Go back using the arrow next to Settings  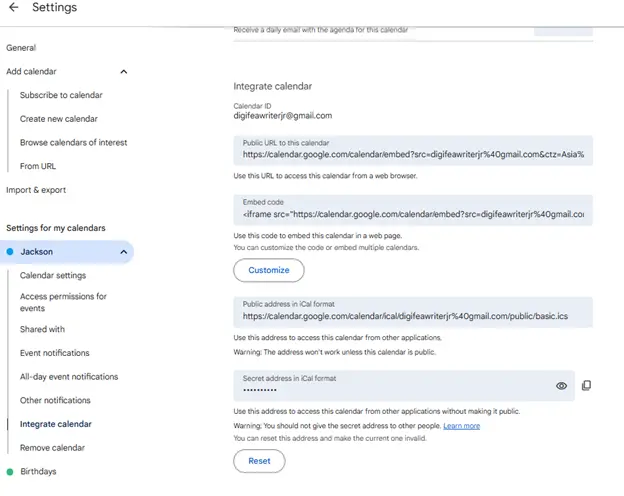pyautogui.click(x=14, y=7)
